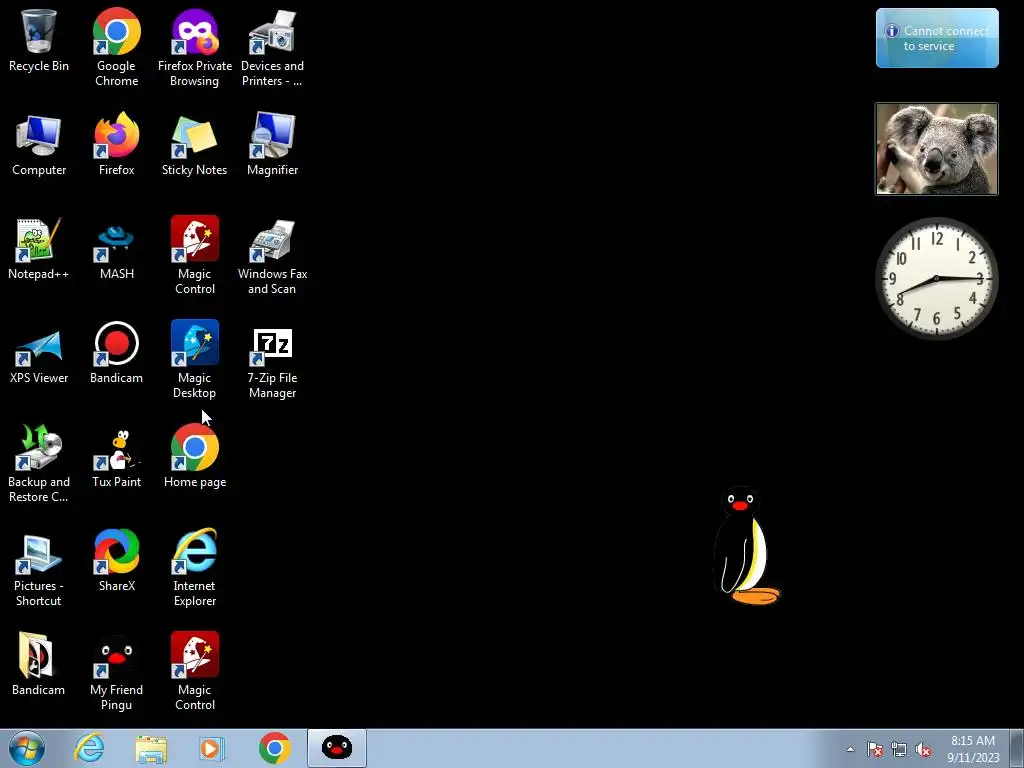The image size is (1024, 768).
Task: Open the Recycle Bin icon
Action: pyautogui.click(x=39, y=40)
